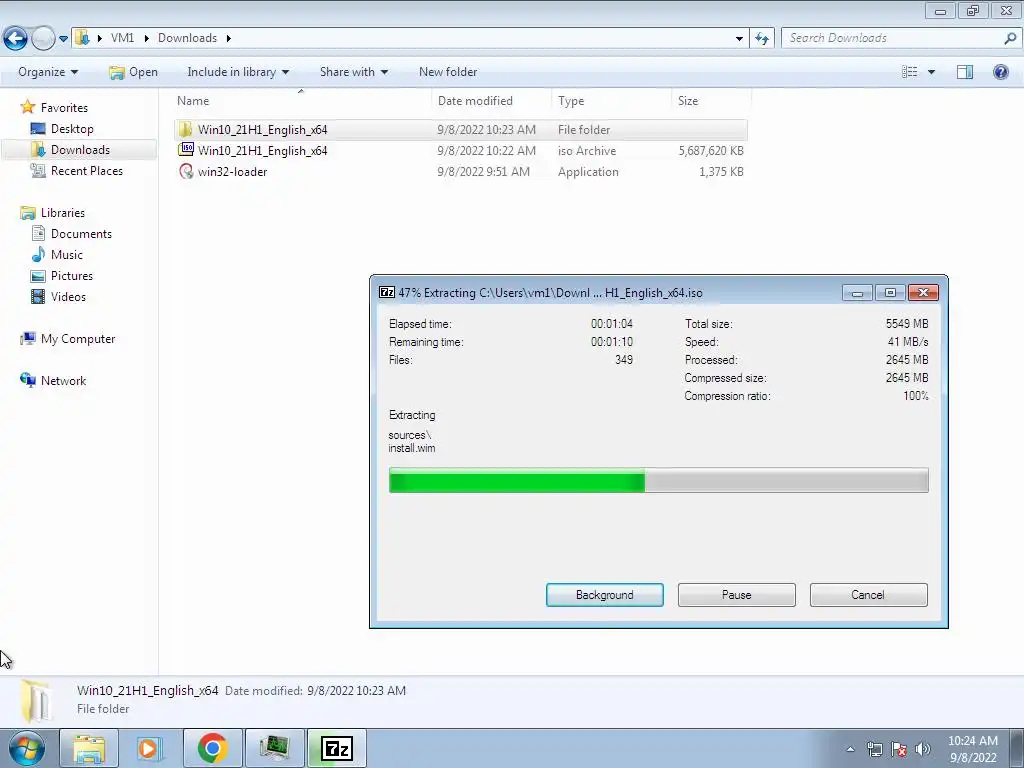This screenshot has height=768, width=1024.
Task: Open the system monitor taskbar icon
Action: click(274, 748)
